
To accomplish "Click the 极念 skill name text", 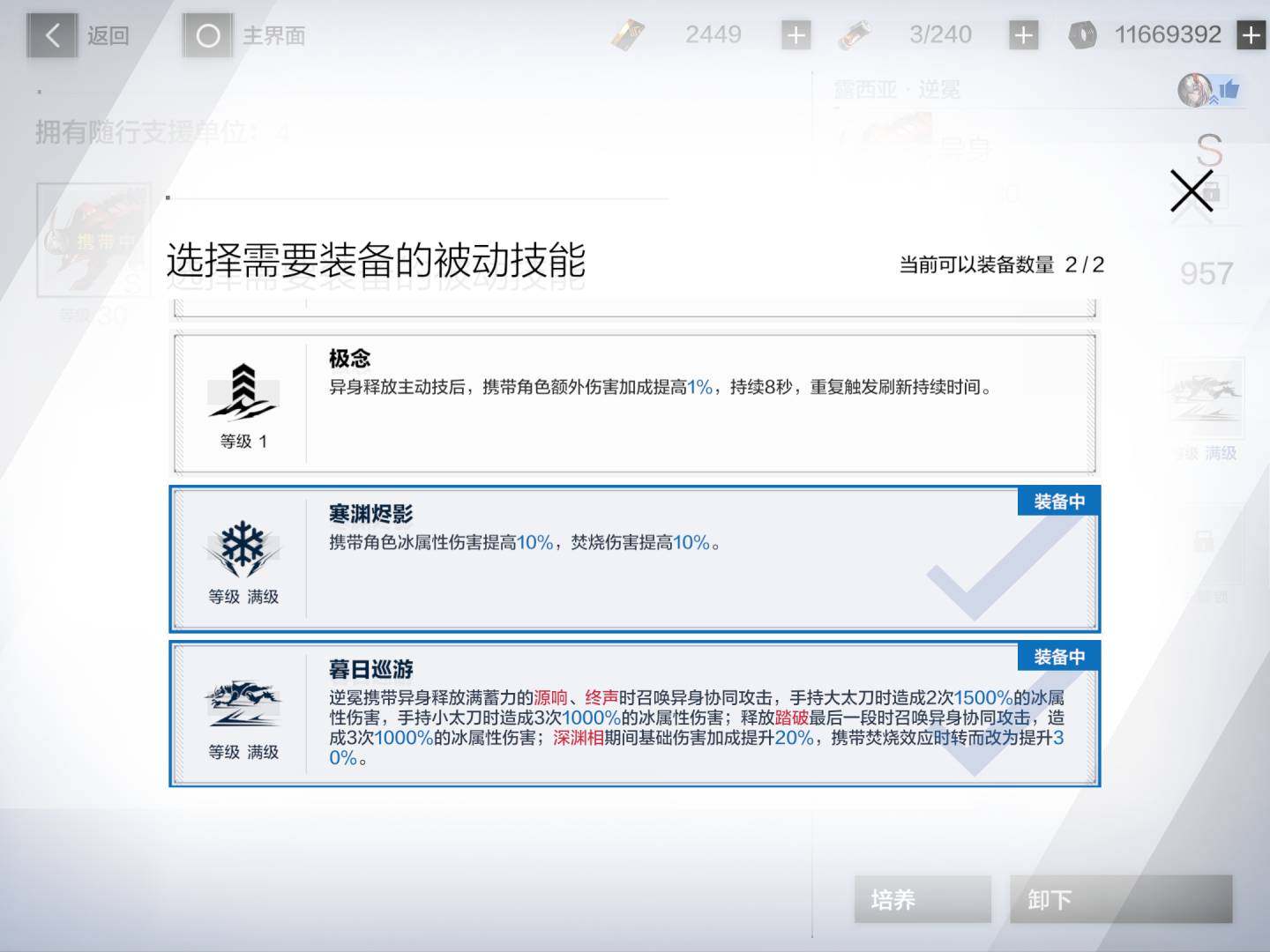I will [349, 358].
